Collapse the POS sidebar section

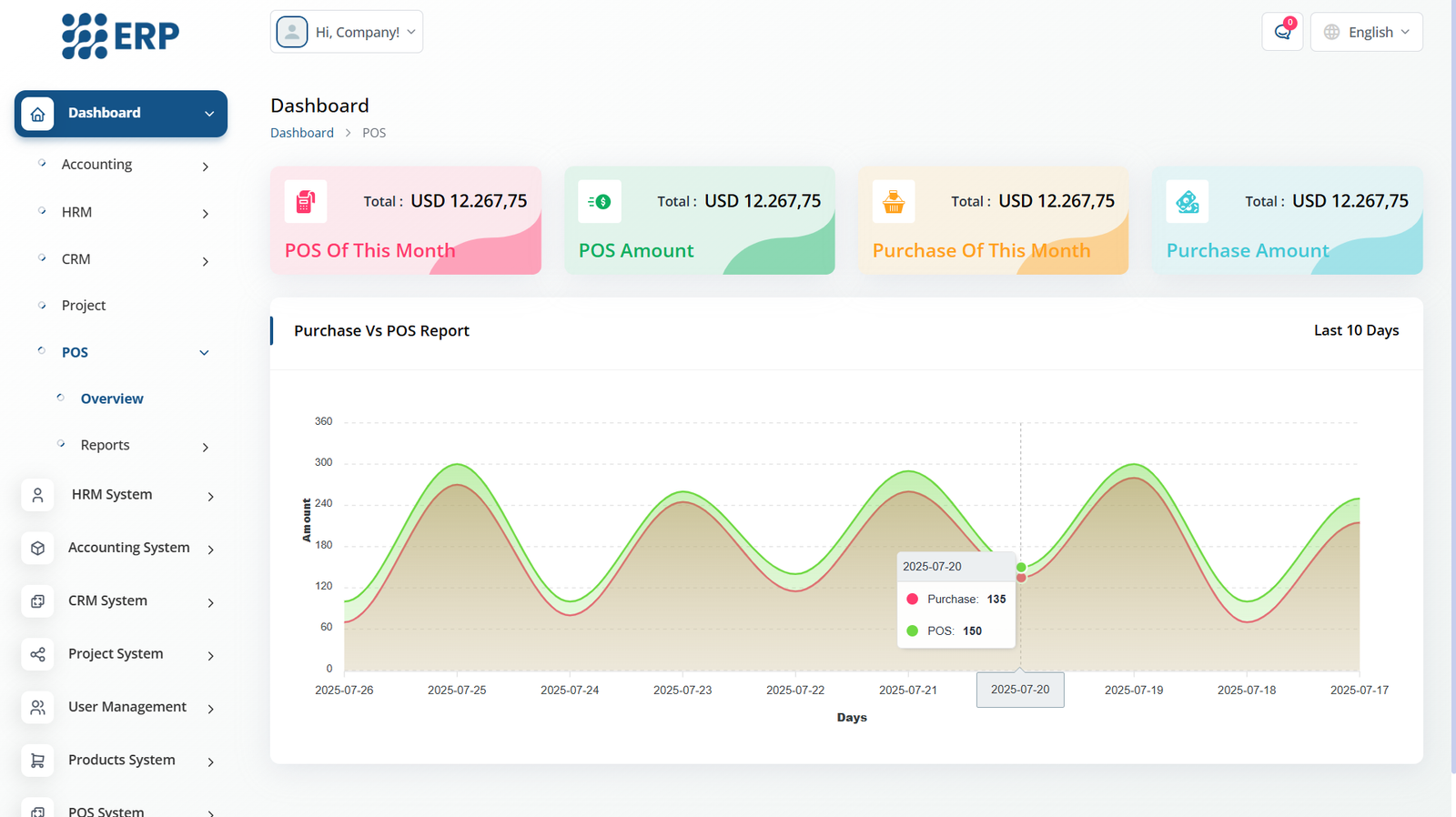click(204, 353)
